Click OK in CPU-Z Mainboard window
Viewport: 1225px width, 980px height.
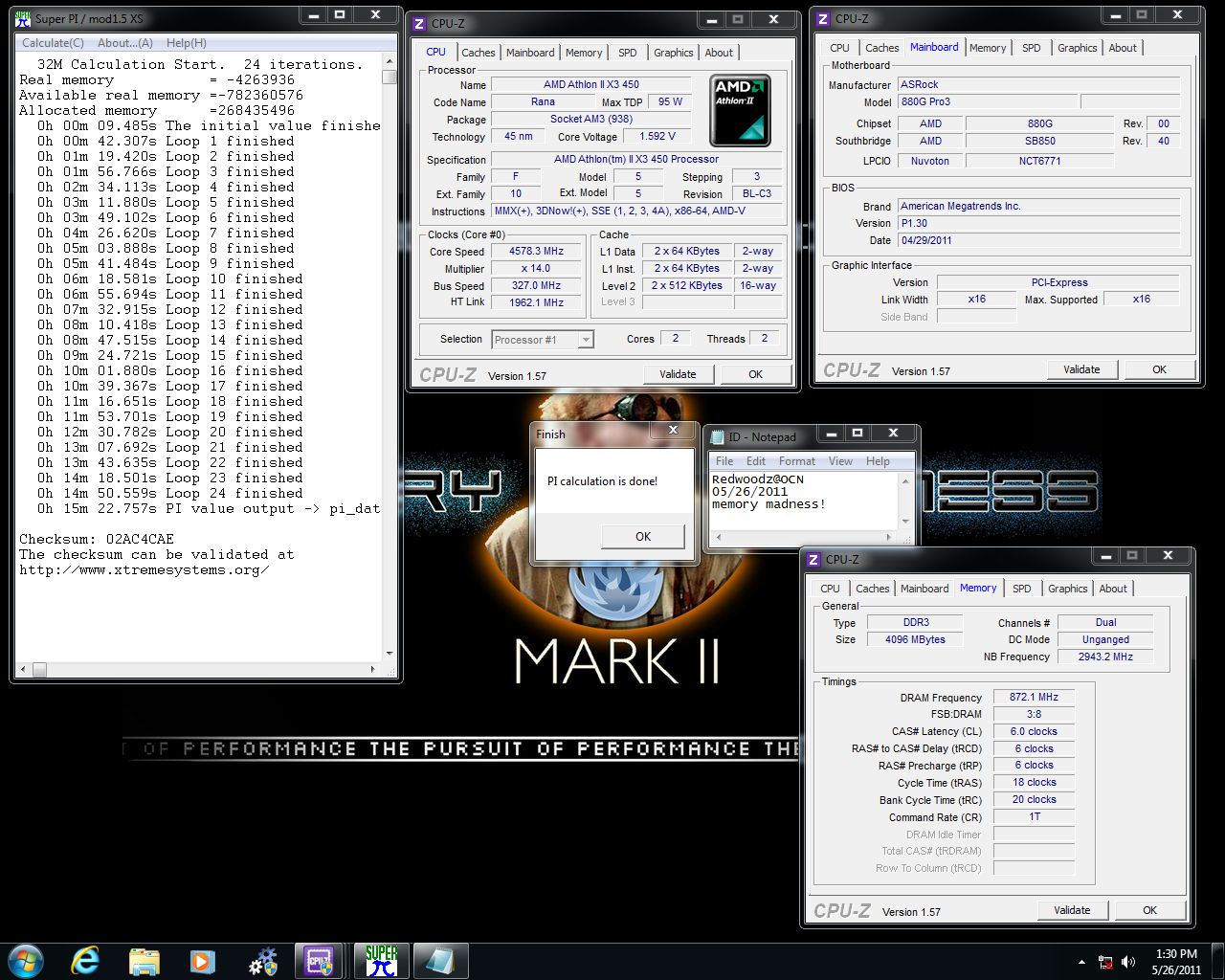click(x=1159, y=369)
